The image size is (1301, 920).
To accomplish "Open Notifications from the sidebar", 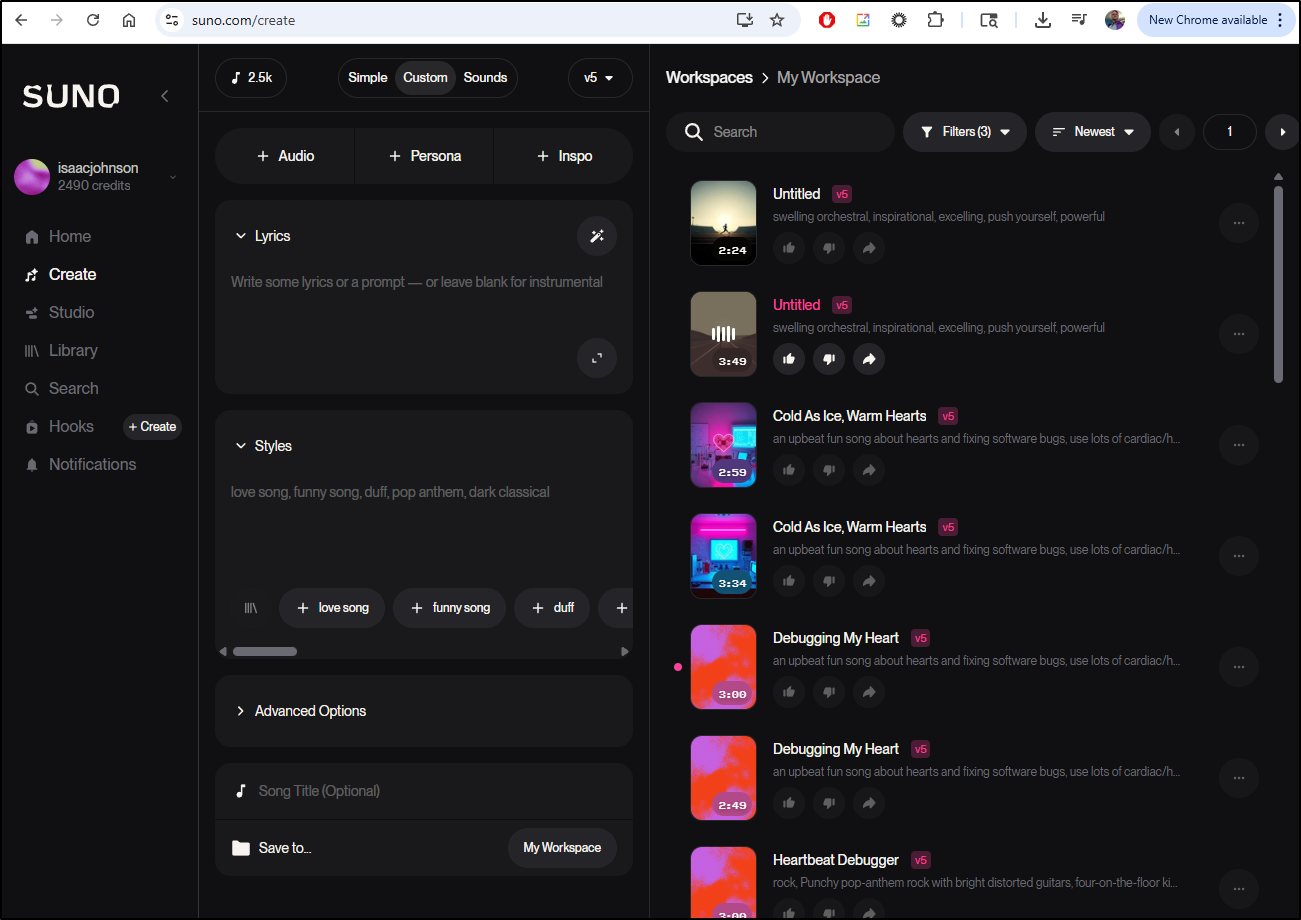I will click(x=92, y=464).
